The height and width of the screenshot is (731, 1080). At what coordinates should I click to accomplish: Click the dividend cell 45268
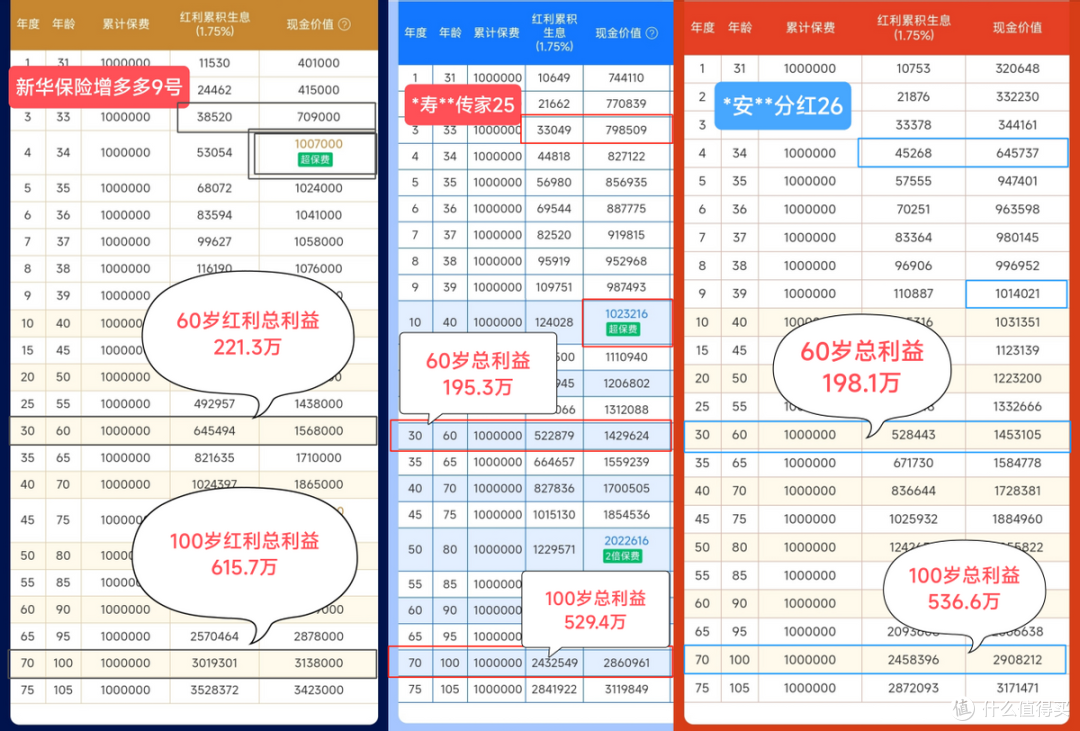[912, 153]
